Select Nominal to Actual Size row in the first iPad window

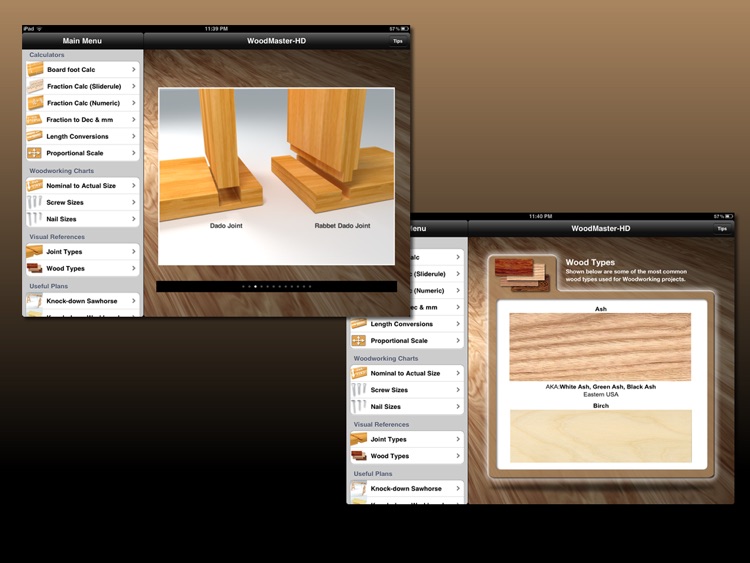pyautogui.click(x=83, y=186)
